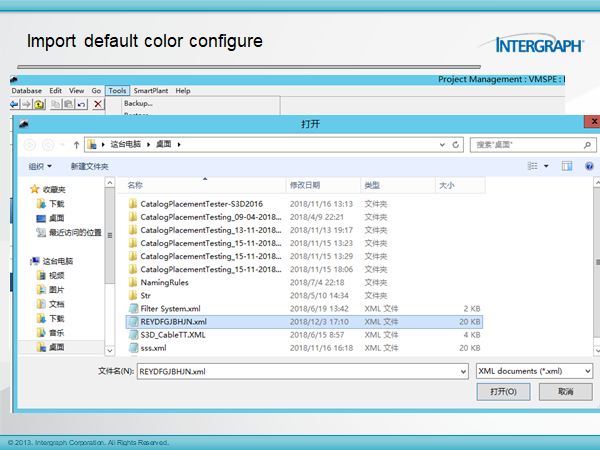Refresh the folder listing in address bar
Viewport: 600px width, 450px height.
point(455,145)
